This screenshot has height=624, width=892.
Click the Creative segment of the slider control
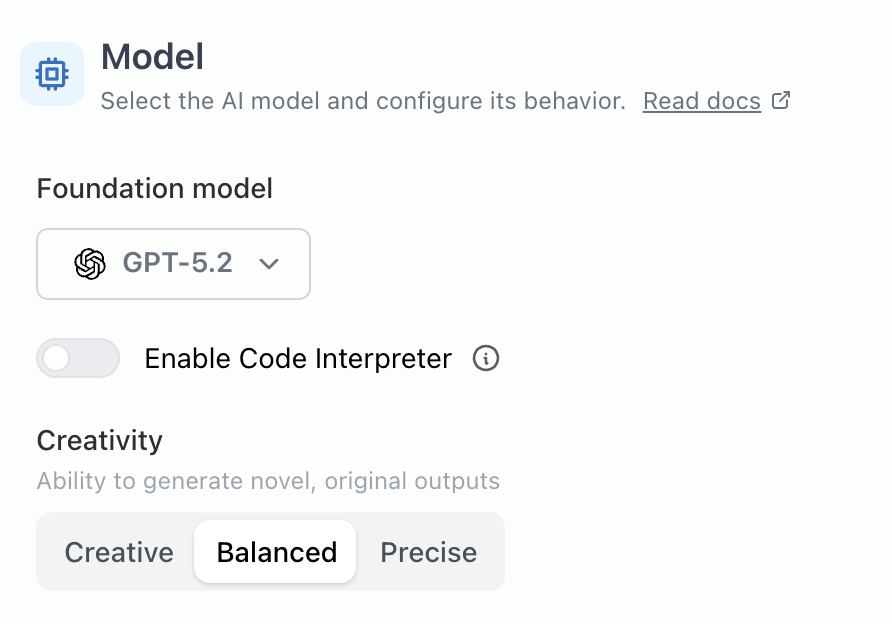(118, 551)
